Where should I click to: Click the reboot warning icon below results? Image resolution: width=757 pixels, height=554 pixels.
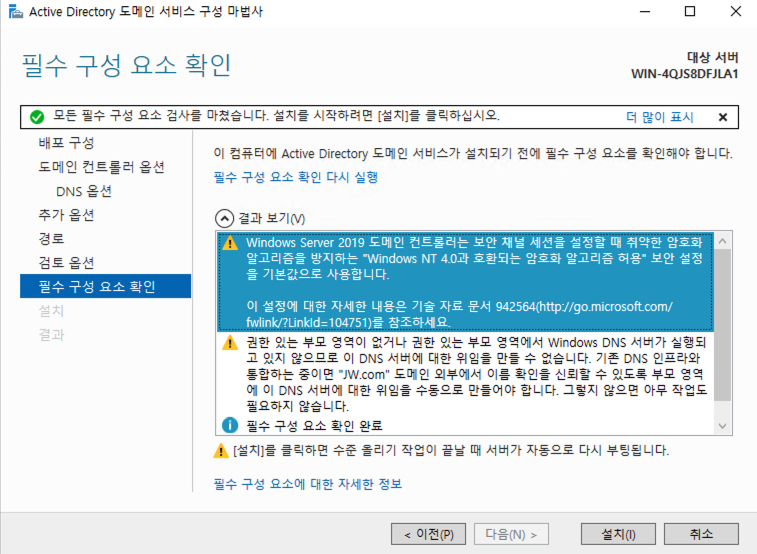coord(221,451)
